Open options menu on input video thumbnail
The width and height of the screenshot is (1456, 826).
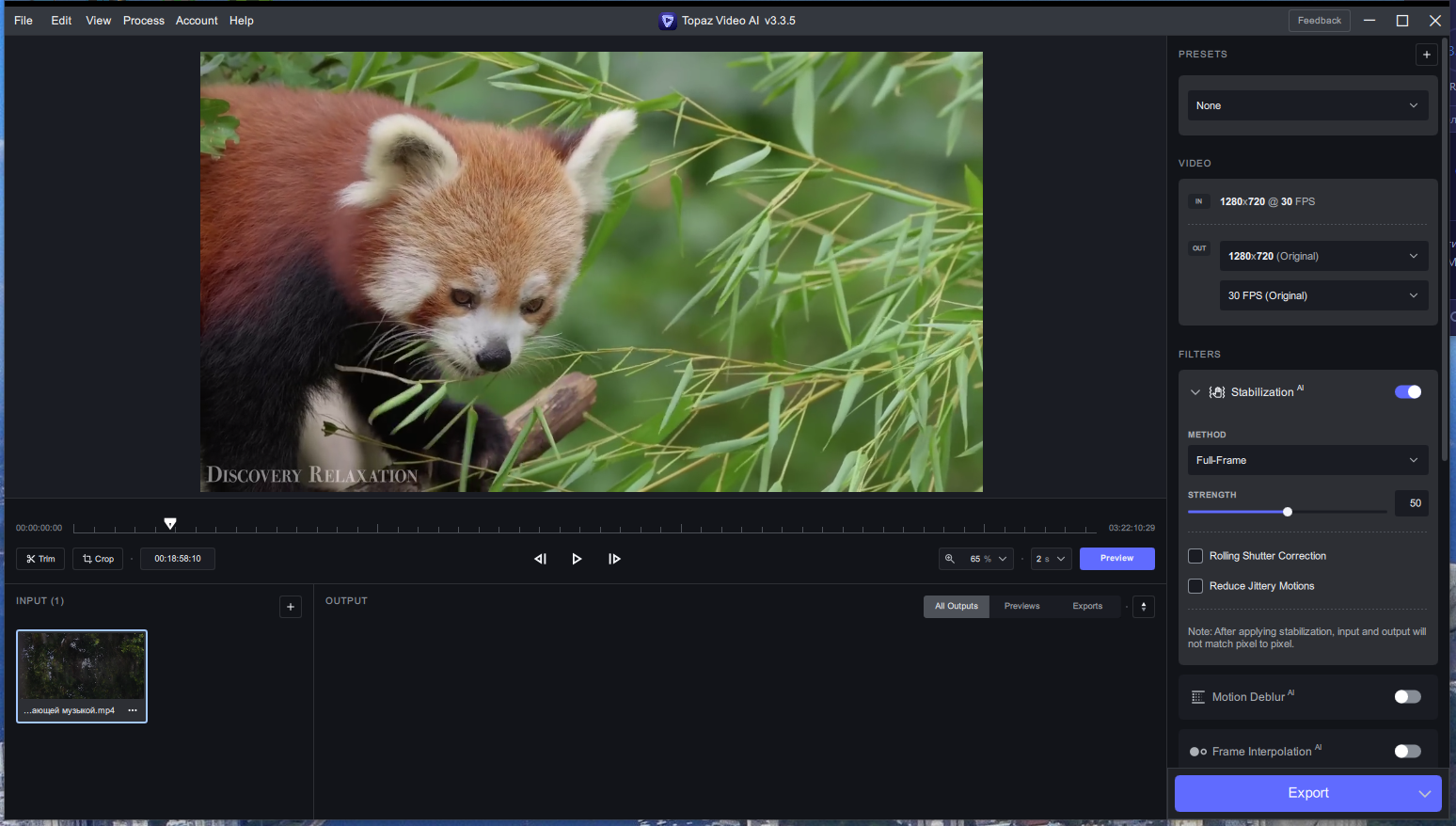[133, 710]
